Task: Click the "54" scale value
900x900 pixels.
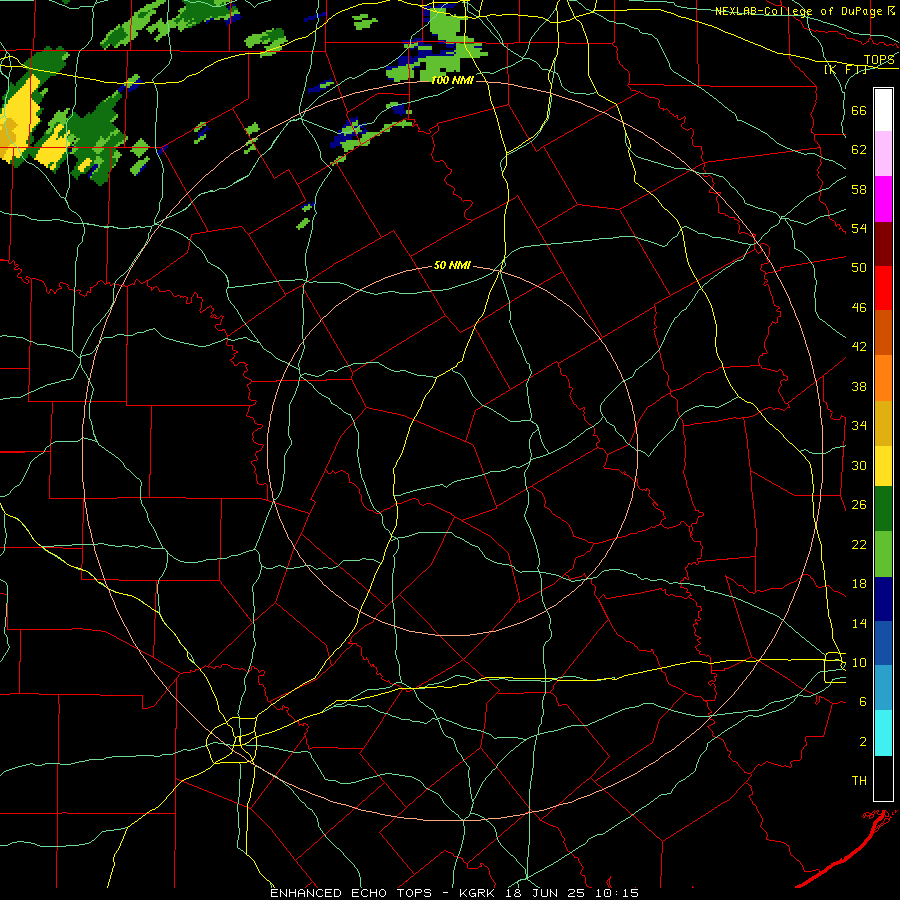Action: [x=859, y=228]
